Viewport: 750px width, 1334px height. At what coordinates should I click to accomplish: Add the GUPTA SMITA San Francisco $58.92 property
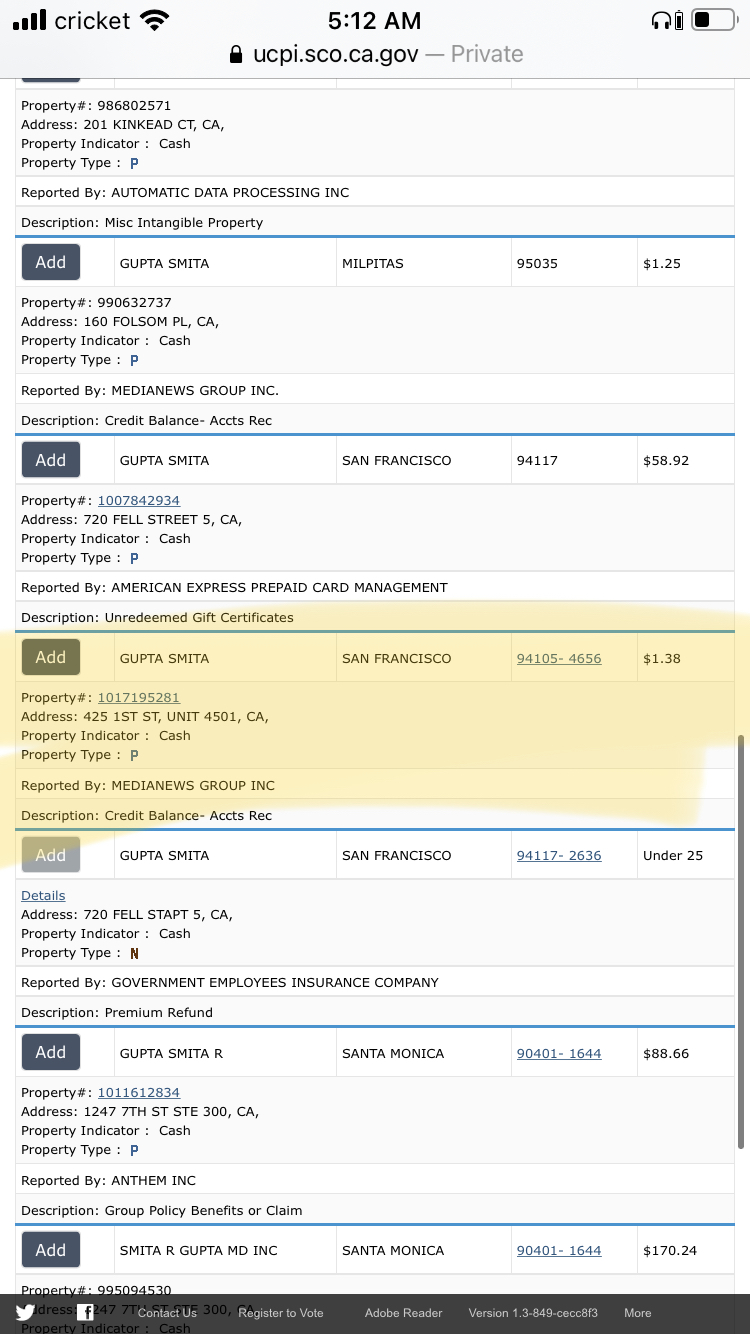[51, 460]
